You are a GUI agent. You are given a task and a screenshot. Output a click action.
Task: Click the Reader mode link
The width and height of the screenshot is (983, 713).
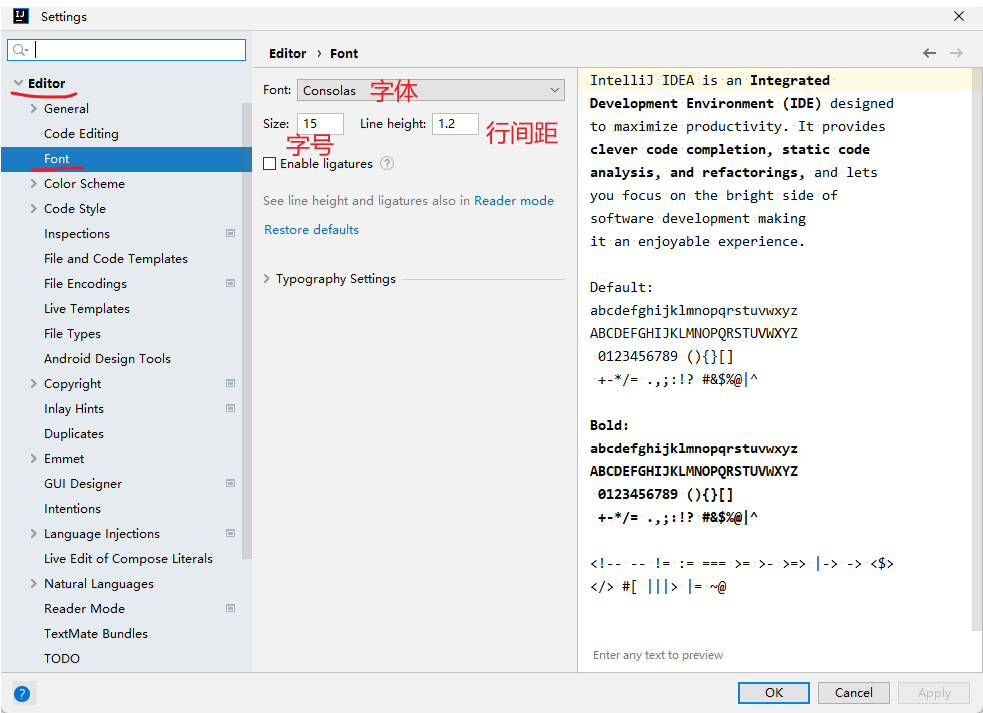coord(514,201)
